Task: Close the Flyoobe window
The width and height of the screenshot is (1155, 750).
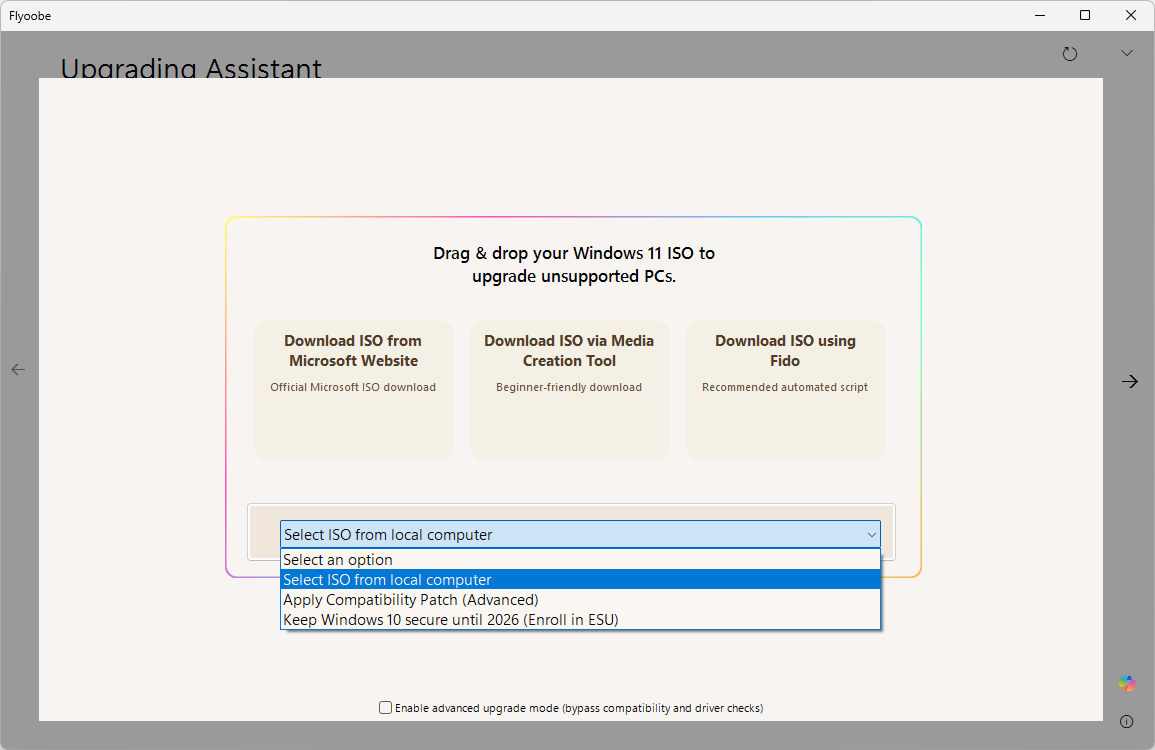Action: tap(1131, 15)
